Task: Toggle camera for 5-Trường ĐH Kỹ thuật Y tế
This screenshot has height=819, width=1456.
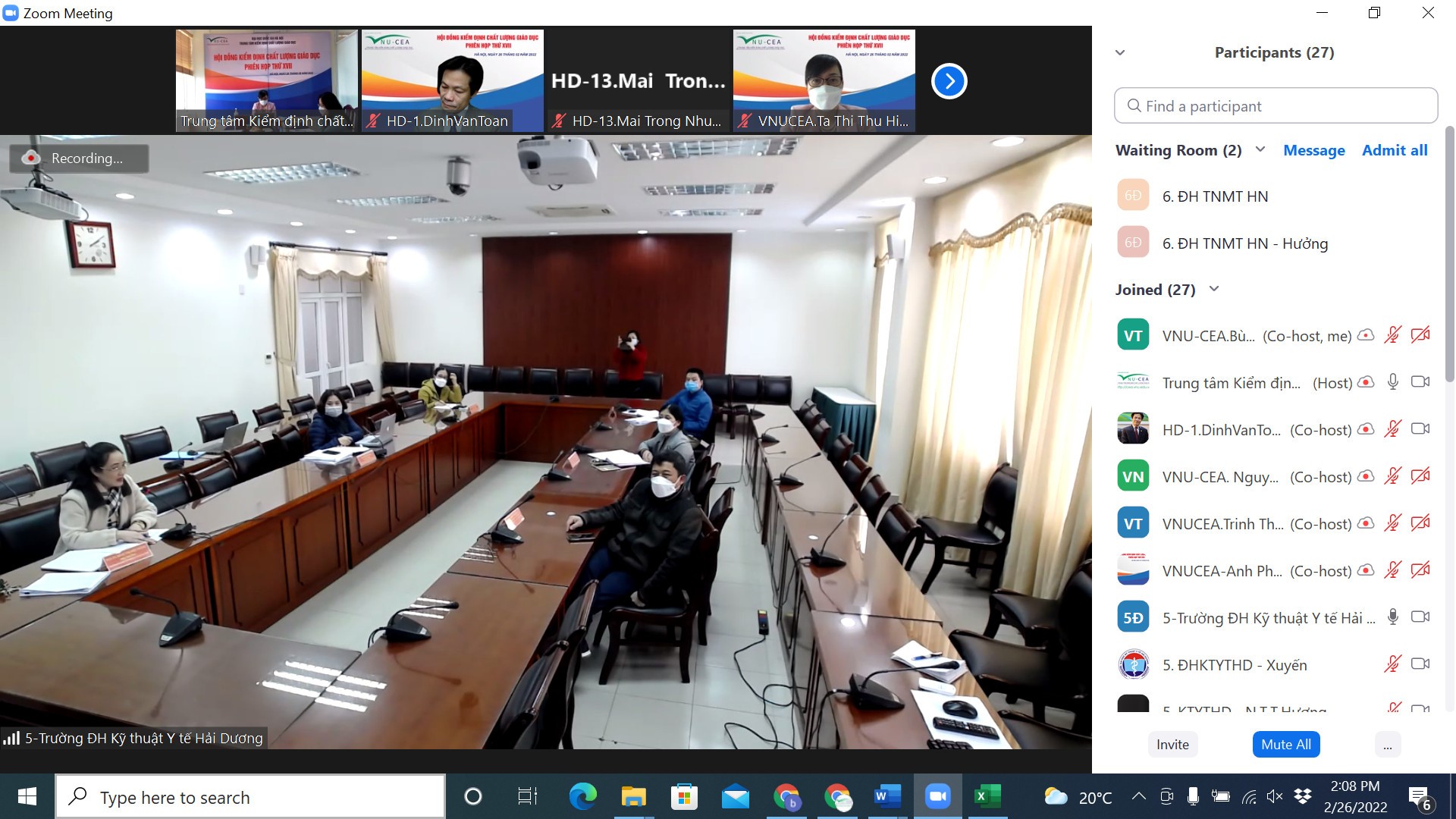Action: (1420, 617)
